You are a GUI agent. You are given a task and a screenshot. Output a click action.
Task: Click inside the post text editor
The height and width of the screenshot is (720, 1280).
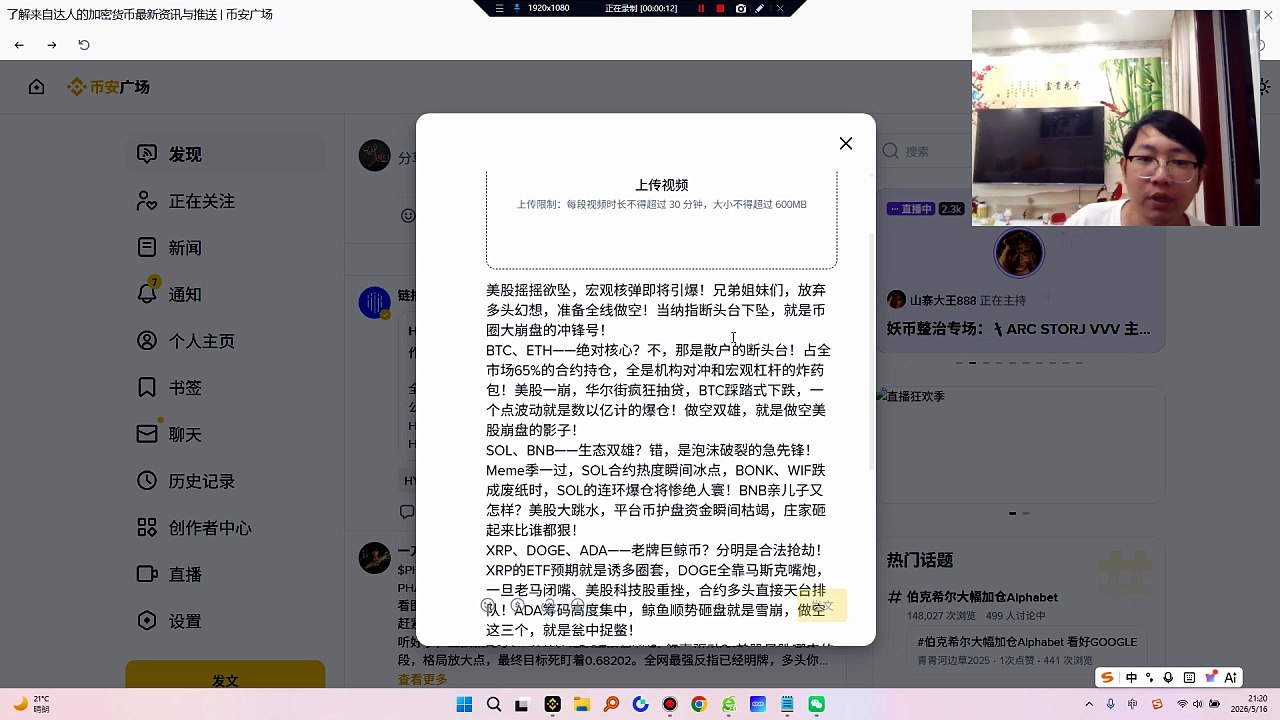(x=660, y=460)
